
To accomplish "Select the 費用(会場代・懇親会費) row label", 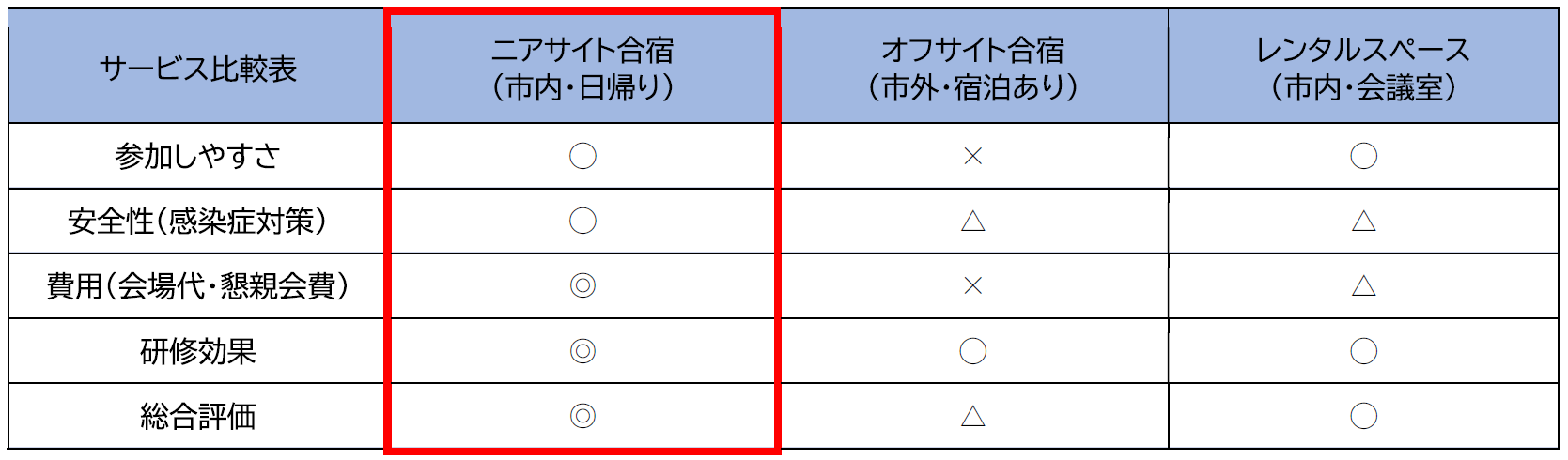I will pyautogui.click(x=197, y=286).
